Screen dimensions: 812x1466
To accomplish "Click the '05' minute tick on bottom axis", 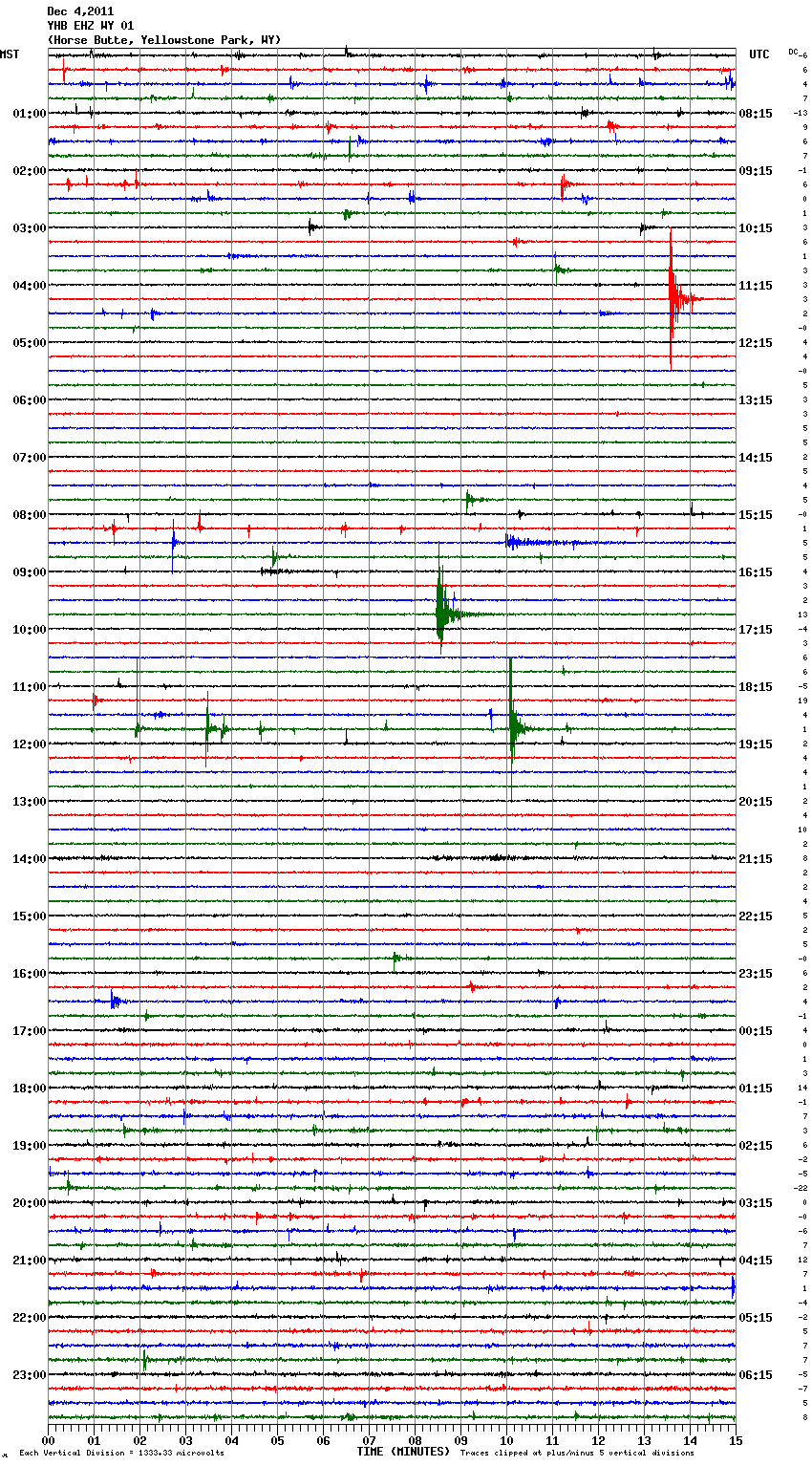I will (x=277, y=1440).
